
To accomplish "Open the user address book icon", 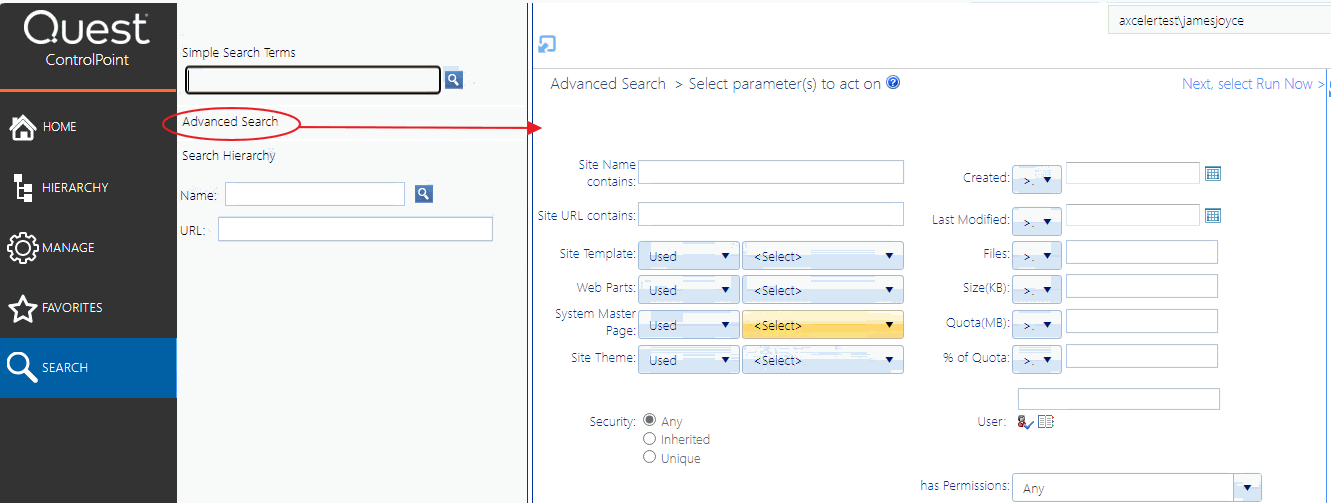I will 1046,422.
